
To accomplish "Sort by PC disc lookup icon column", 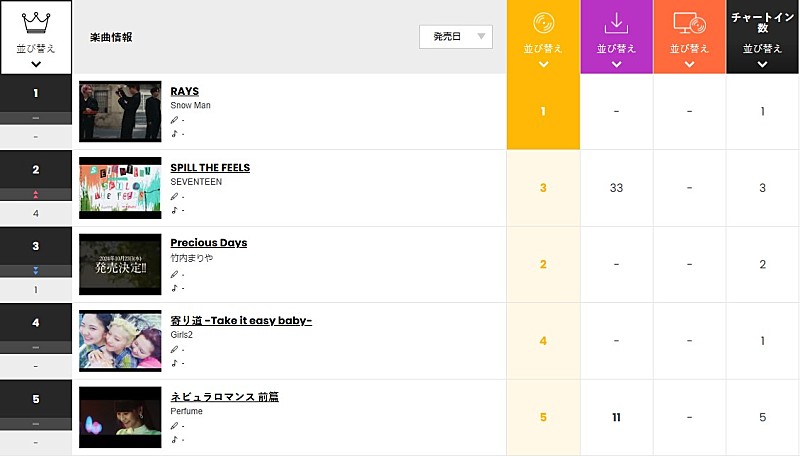I will pyautogui.click(x=689, y=22).
